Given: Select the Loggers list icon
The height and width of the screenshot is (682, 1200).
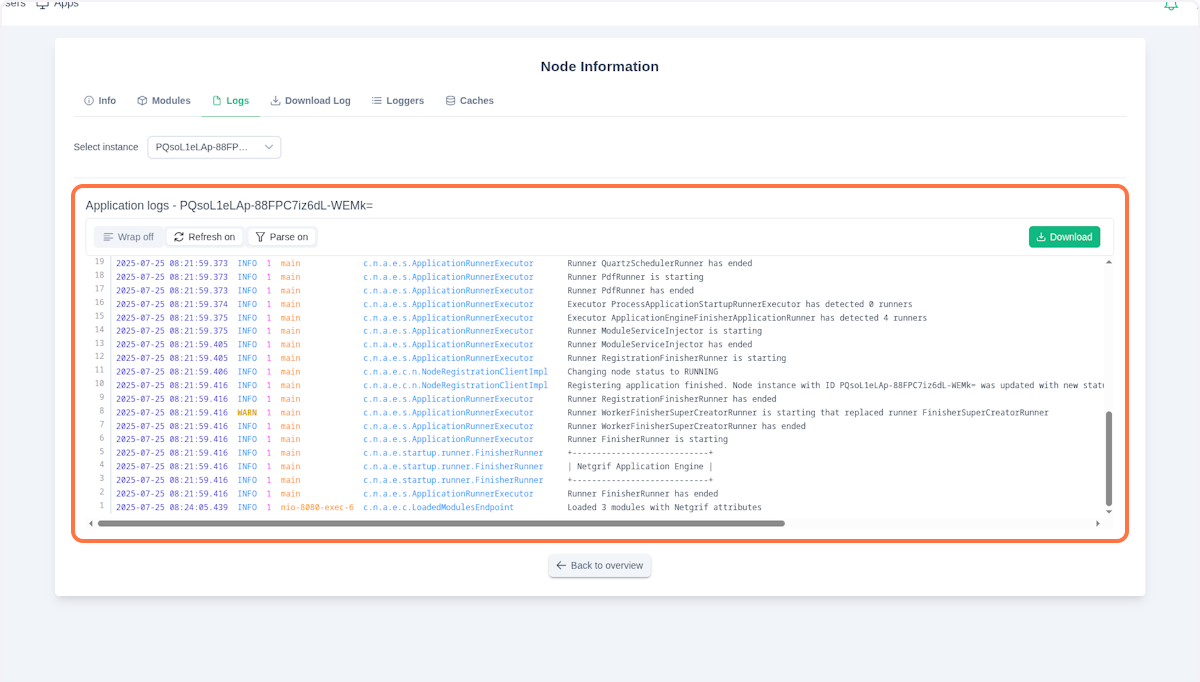Looking at the screenshot, I should (376, 100).
